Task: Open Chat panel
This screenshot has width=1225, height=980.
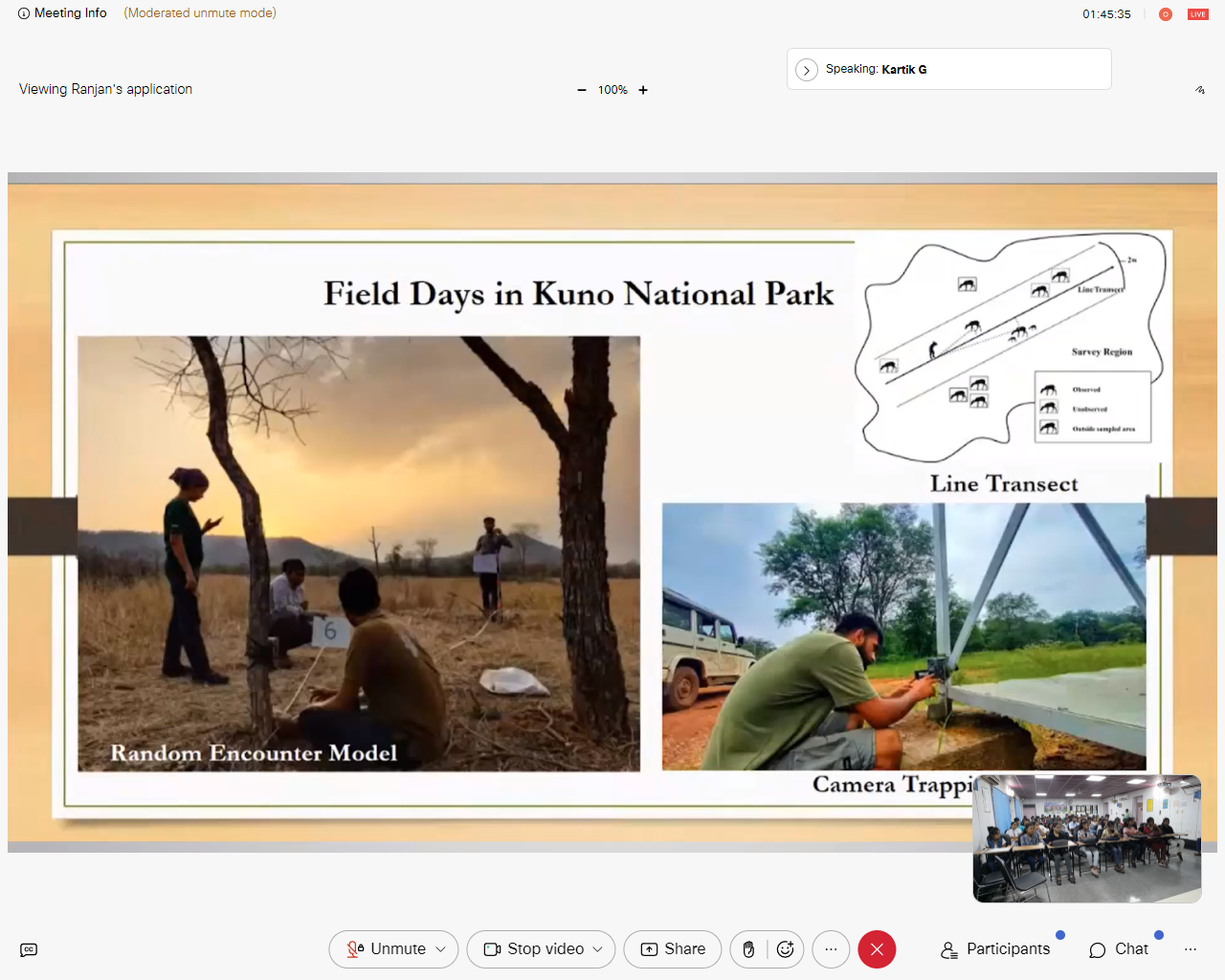Action: tap(1119, 949)
